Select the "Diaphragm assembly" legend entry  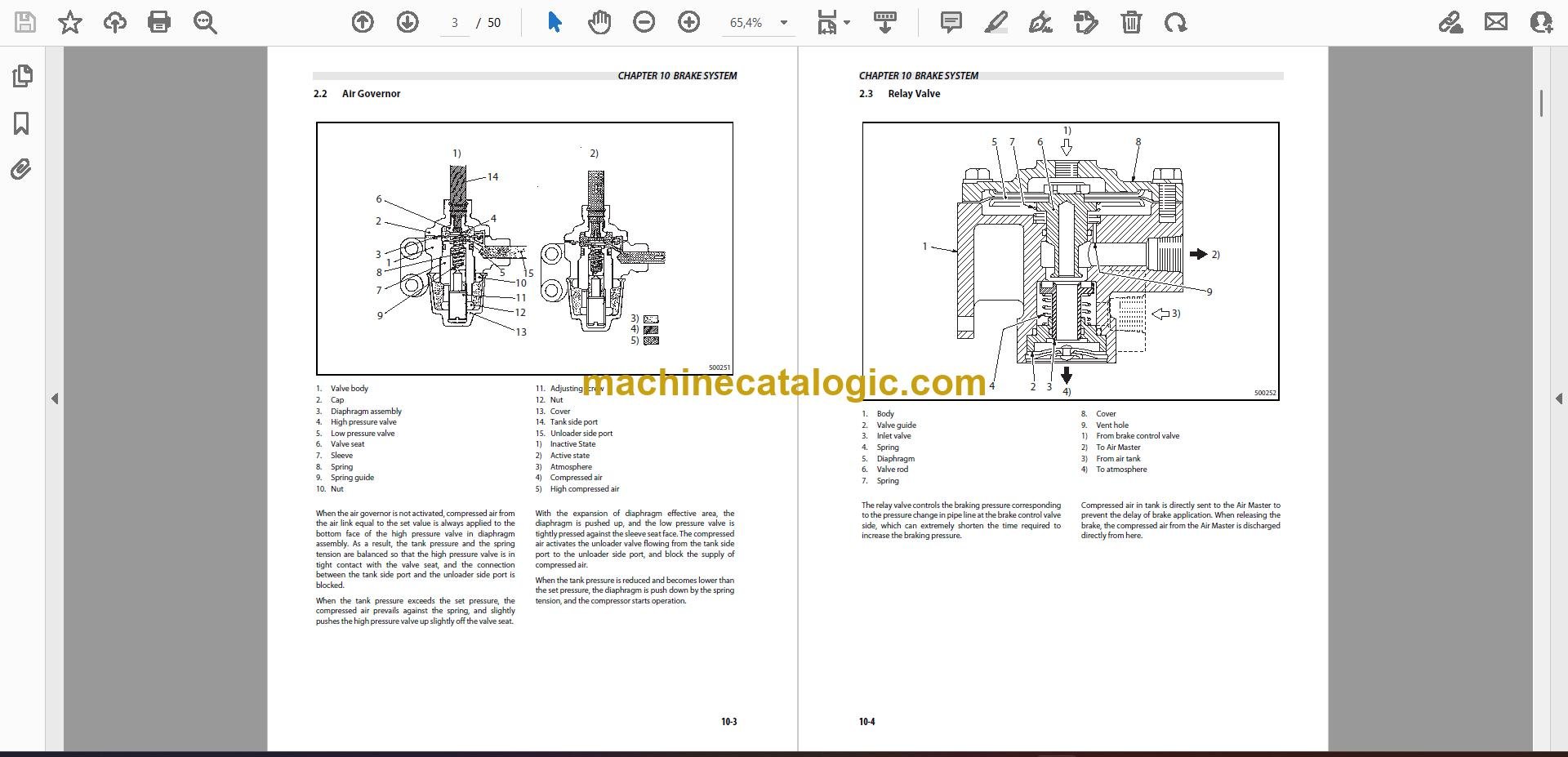366,412
